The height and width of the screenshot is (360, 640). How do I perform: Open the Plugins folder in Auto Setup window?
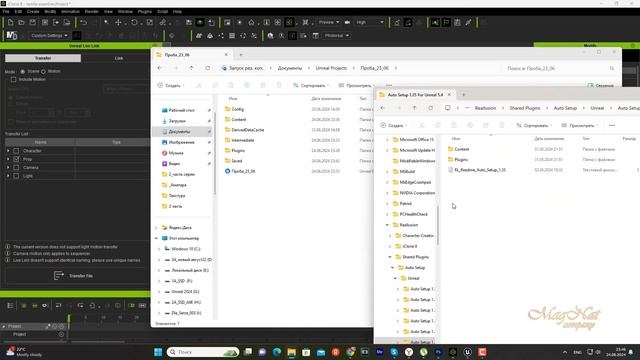tap(461, 160)
